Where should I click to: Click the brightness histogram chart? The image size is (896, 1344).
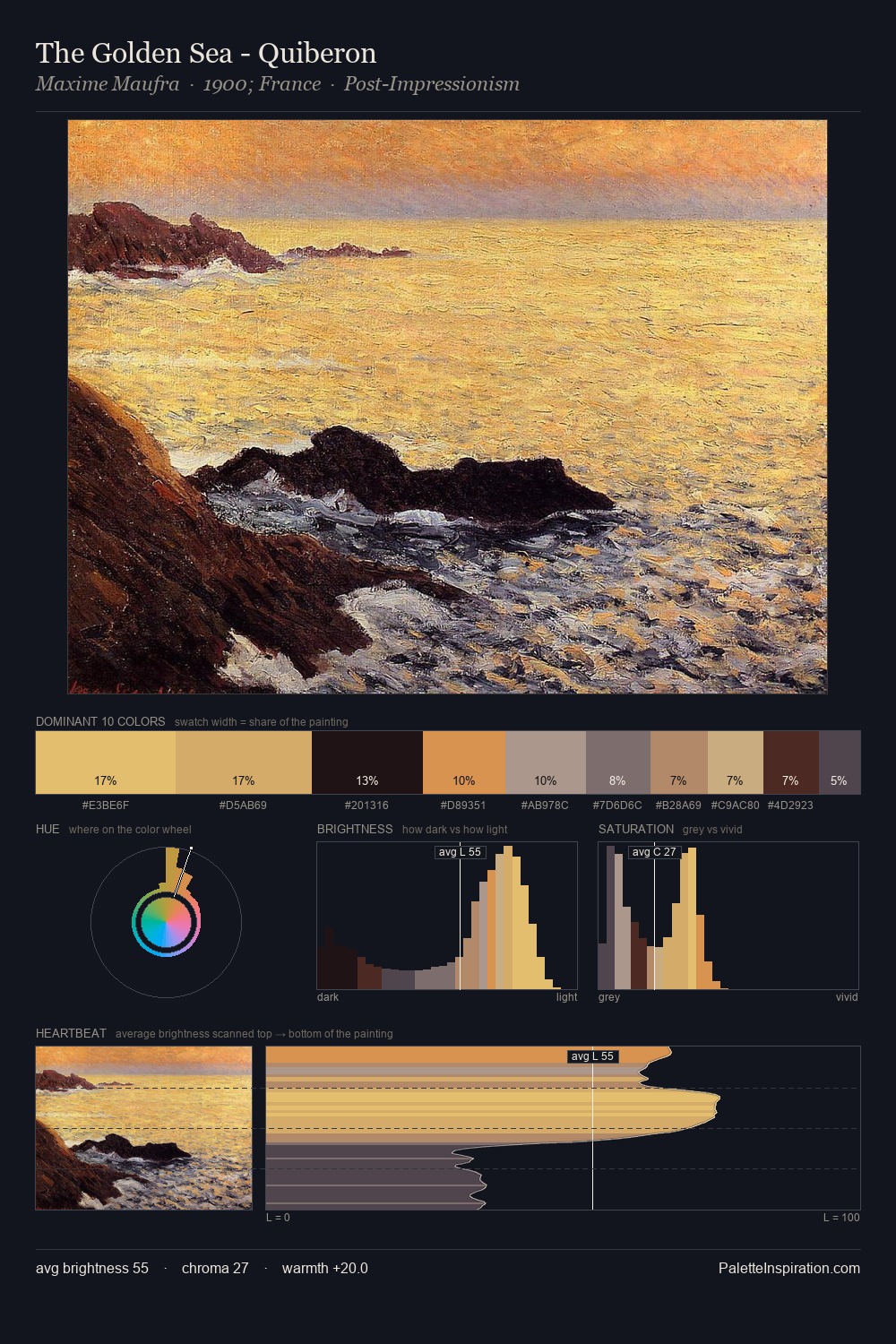pos(447,916)
